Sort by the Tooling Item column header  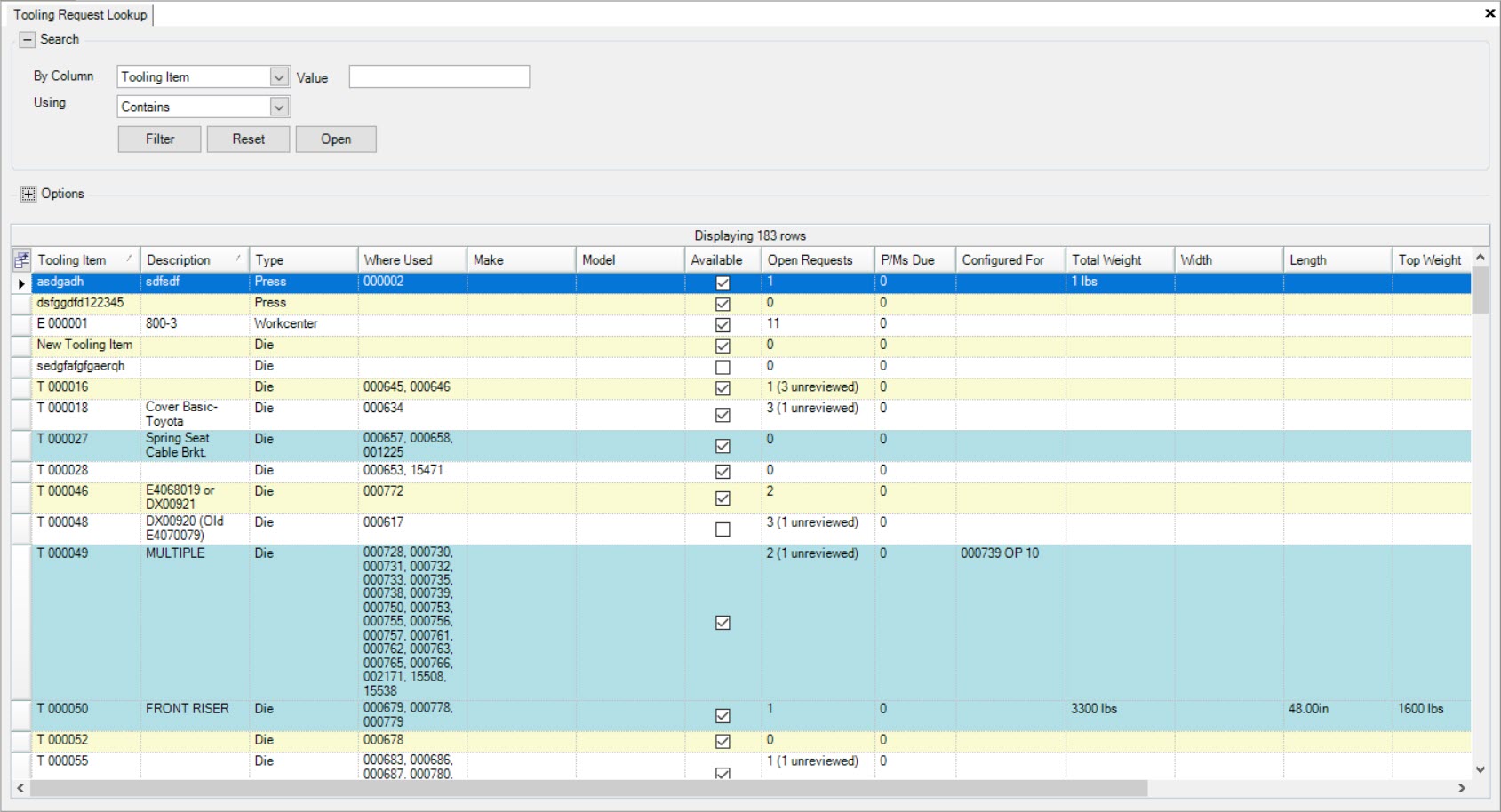tap(86, 260)
